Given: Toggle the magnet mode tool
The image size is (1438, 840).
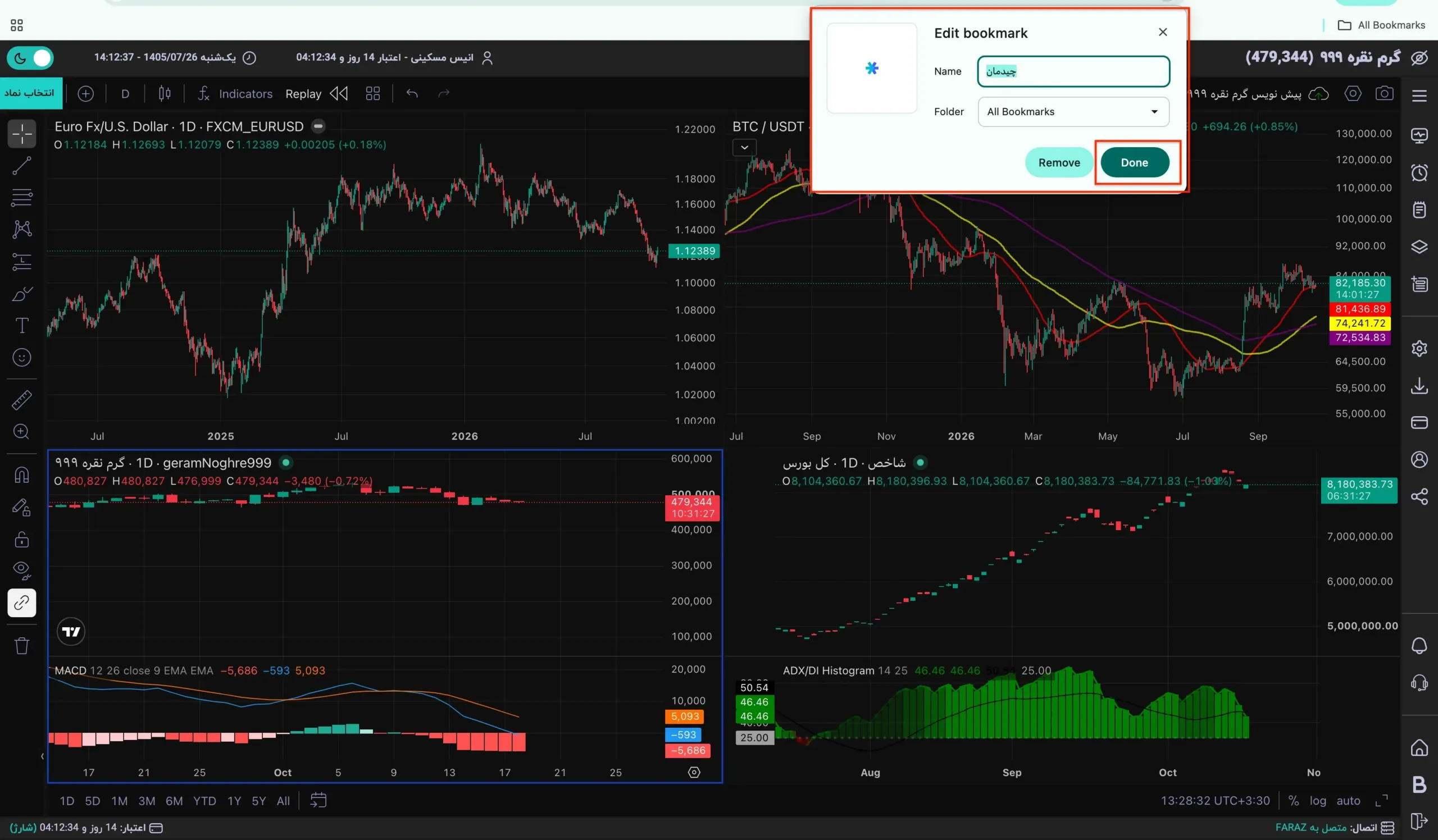Looking at the screenshot, I should 22,475.
